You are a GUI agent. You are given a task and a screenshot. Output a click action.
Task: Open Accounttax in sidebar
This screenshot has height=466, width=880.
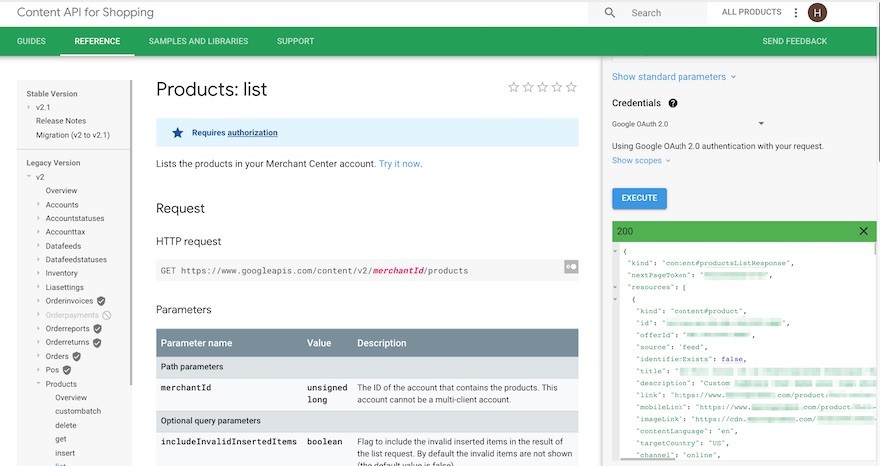click(x=65, y=232)
